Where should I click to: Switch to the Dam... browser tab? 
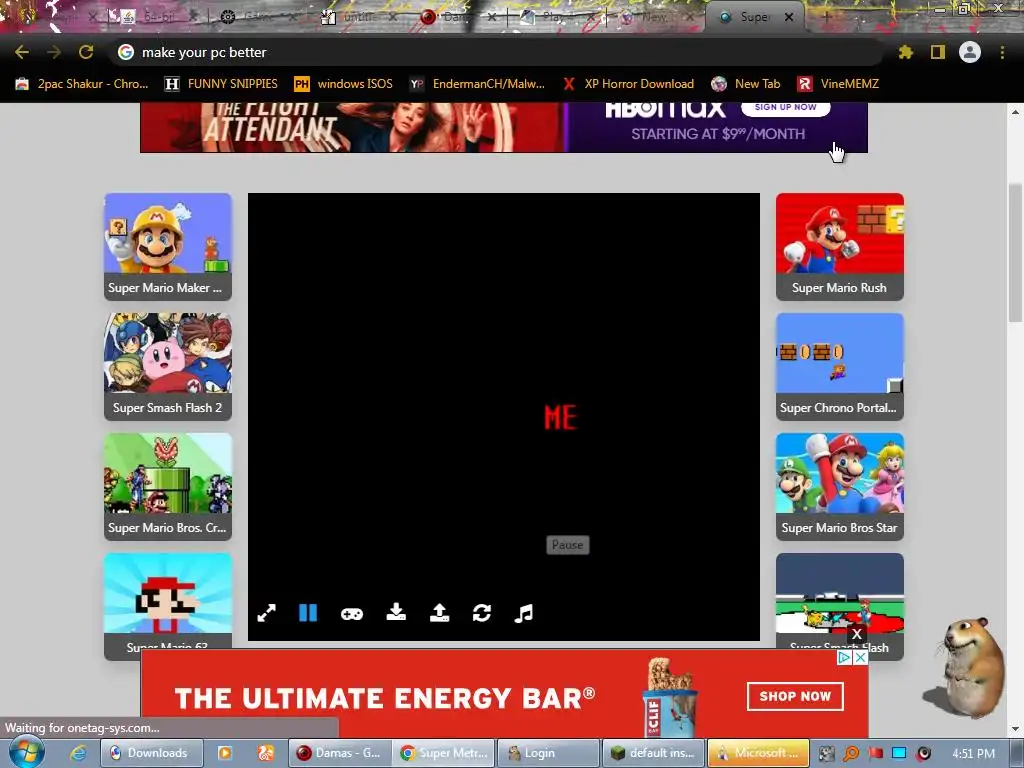pyautogui.click(x=455, y=18)
